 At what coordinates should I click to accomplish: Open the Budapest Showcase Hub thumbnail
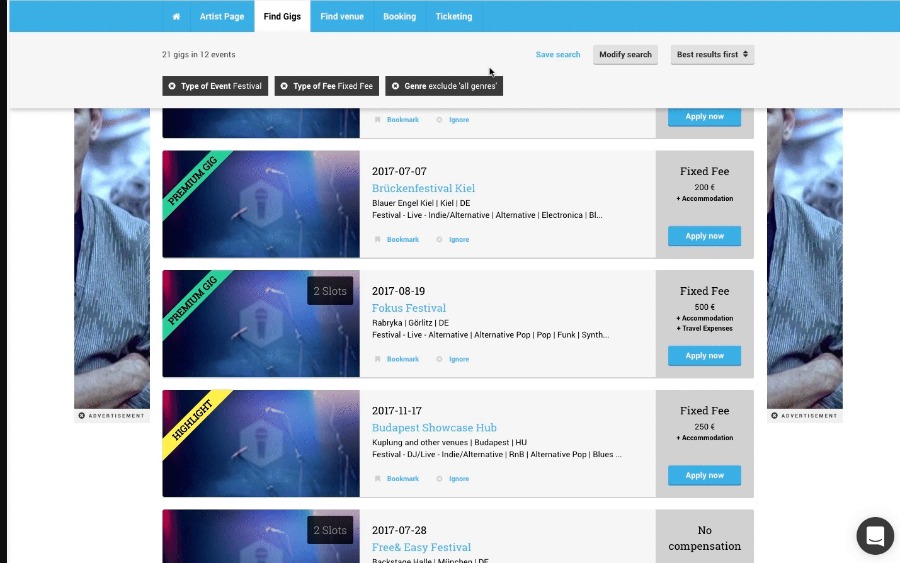(x=261, y=444)
